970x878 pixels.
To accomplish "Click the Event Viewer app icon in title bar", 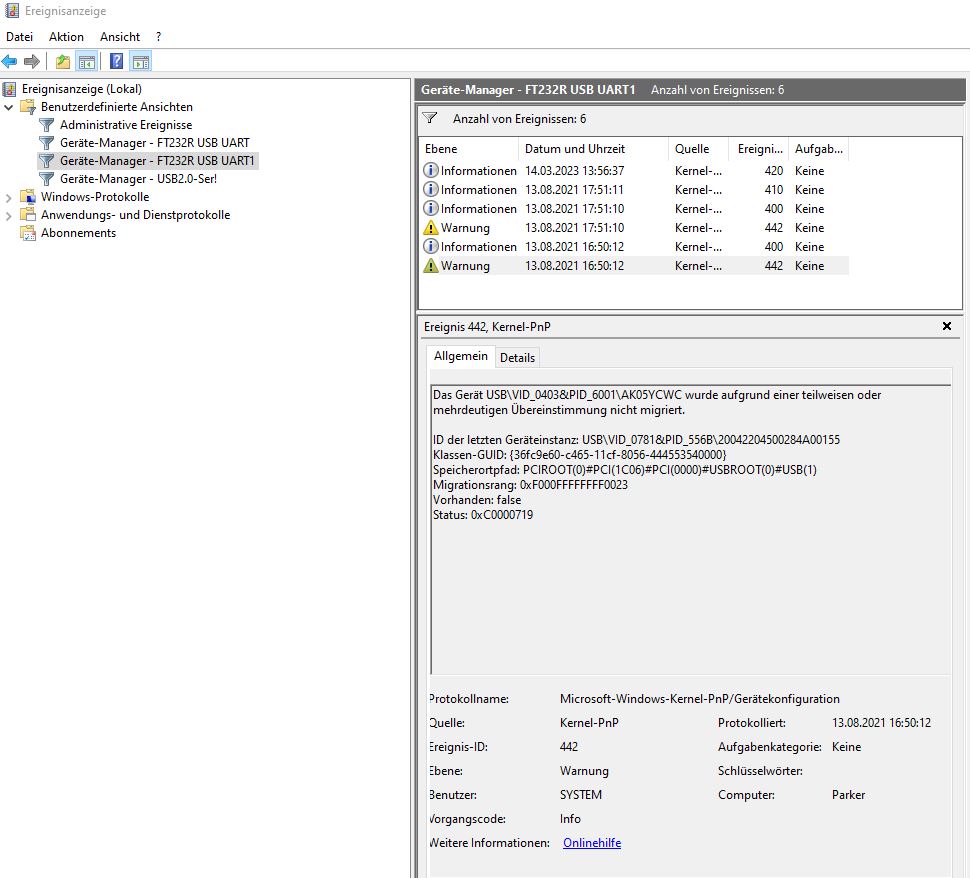I will 11,11.
